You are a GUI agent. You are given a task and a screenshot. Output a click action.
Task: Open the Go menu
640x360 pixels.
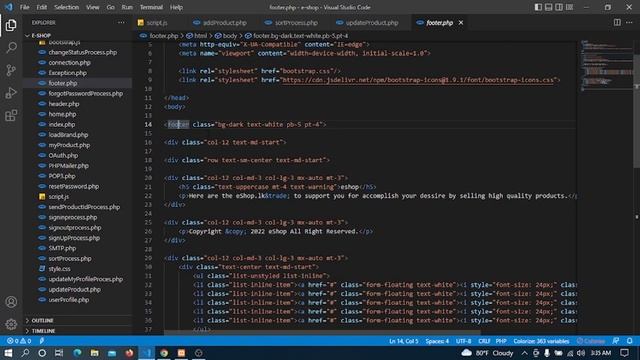110,7
